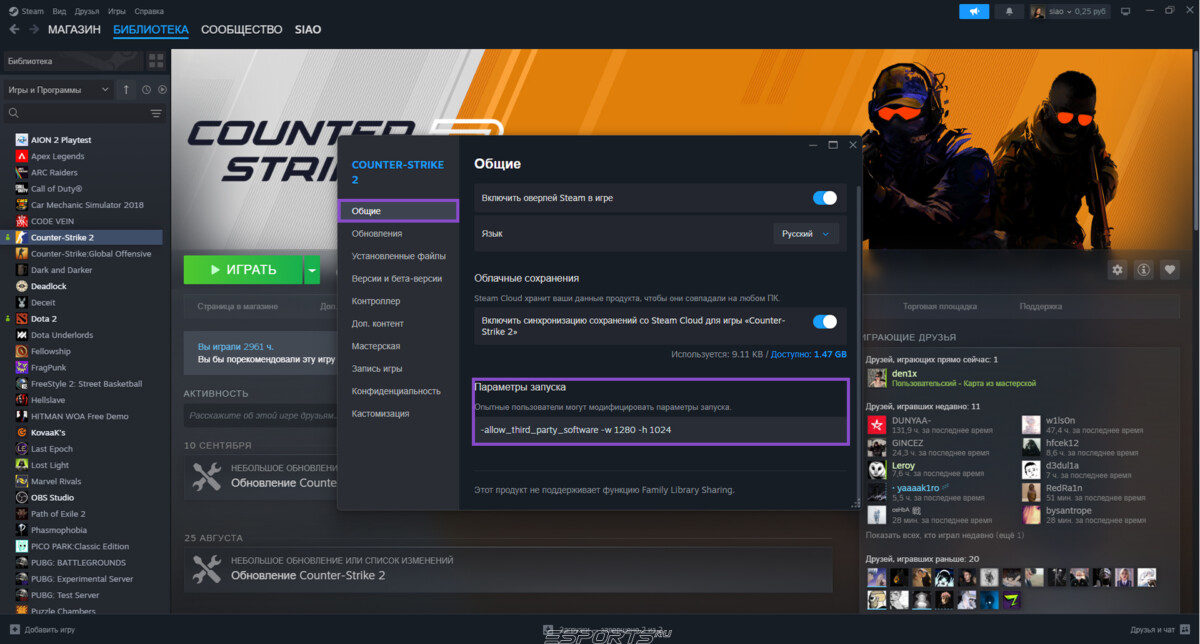Screen dimensions: 1200x644
Task: Click the library search field
Action: (76, 113)
